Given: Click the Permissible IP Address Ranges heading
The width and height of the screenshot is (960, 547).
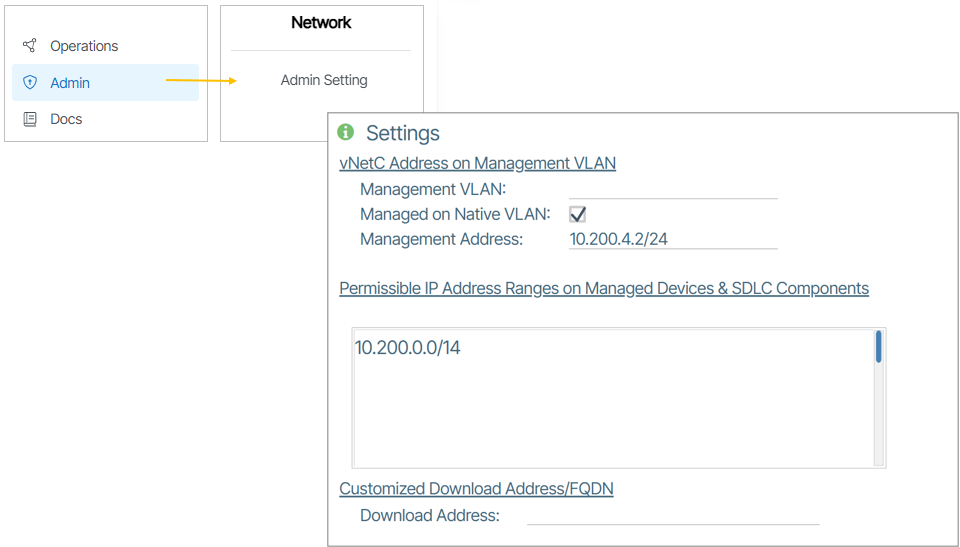Looking at the screenshot, I should [603, 288].
